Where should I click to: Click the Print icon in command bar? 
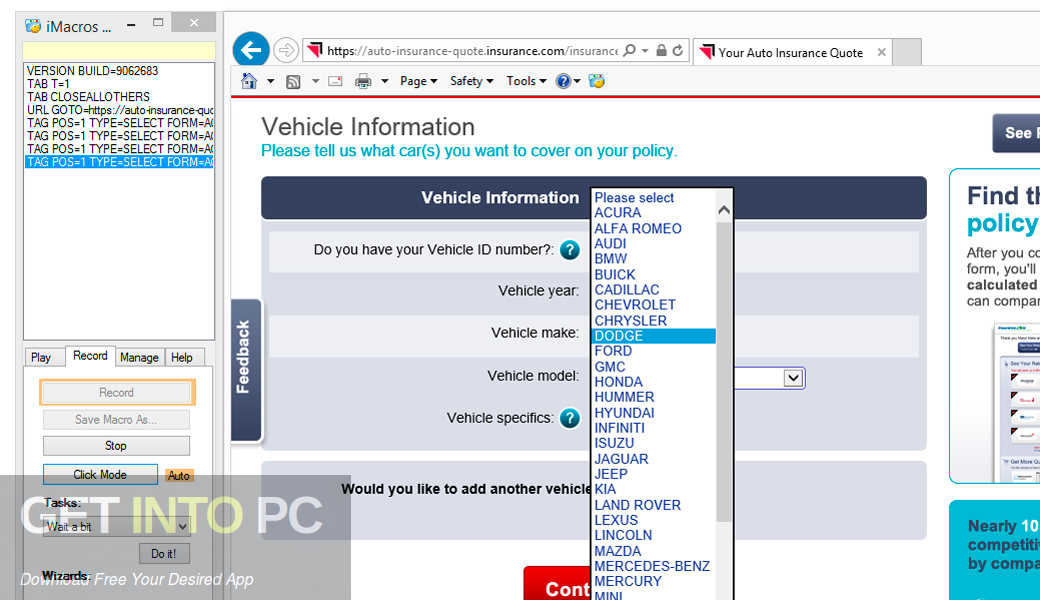coord(363,81)
